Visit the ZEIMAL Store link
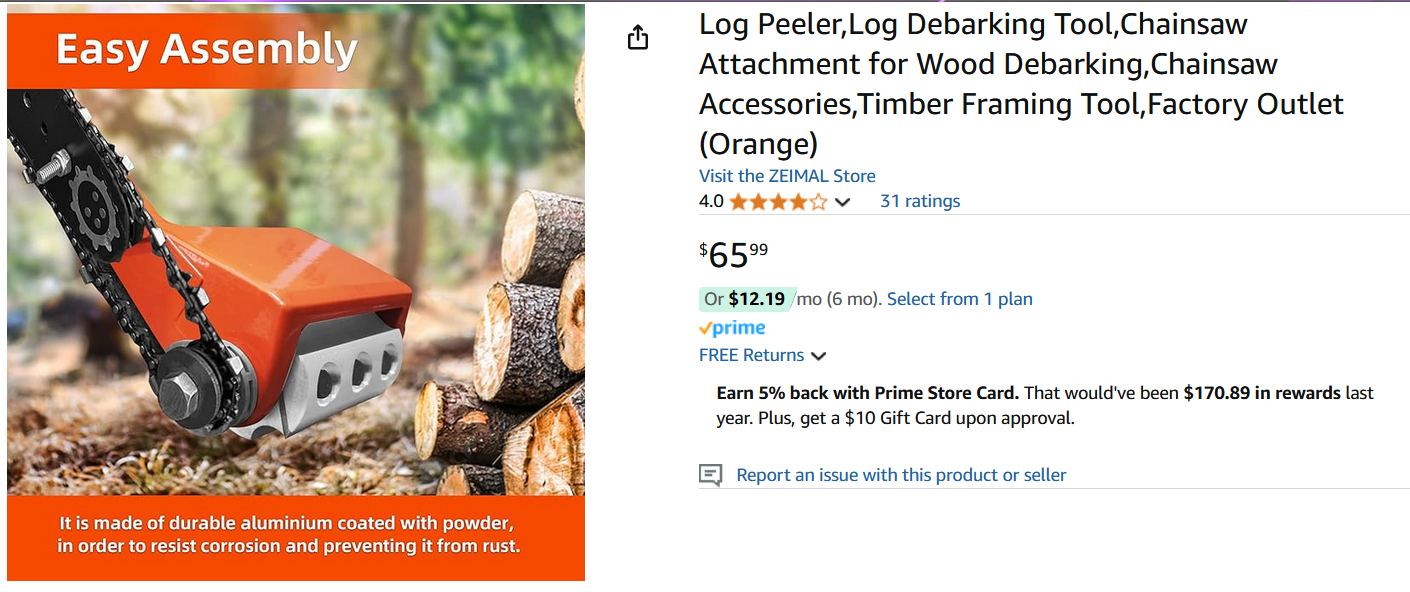1410x592 pixels. tap(787, 176)
